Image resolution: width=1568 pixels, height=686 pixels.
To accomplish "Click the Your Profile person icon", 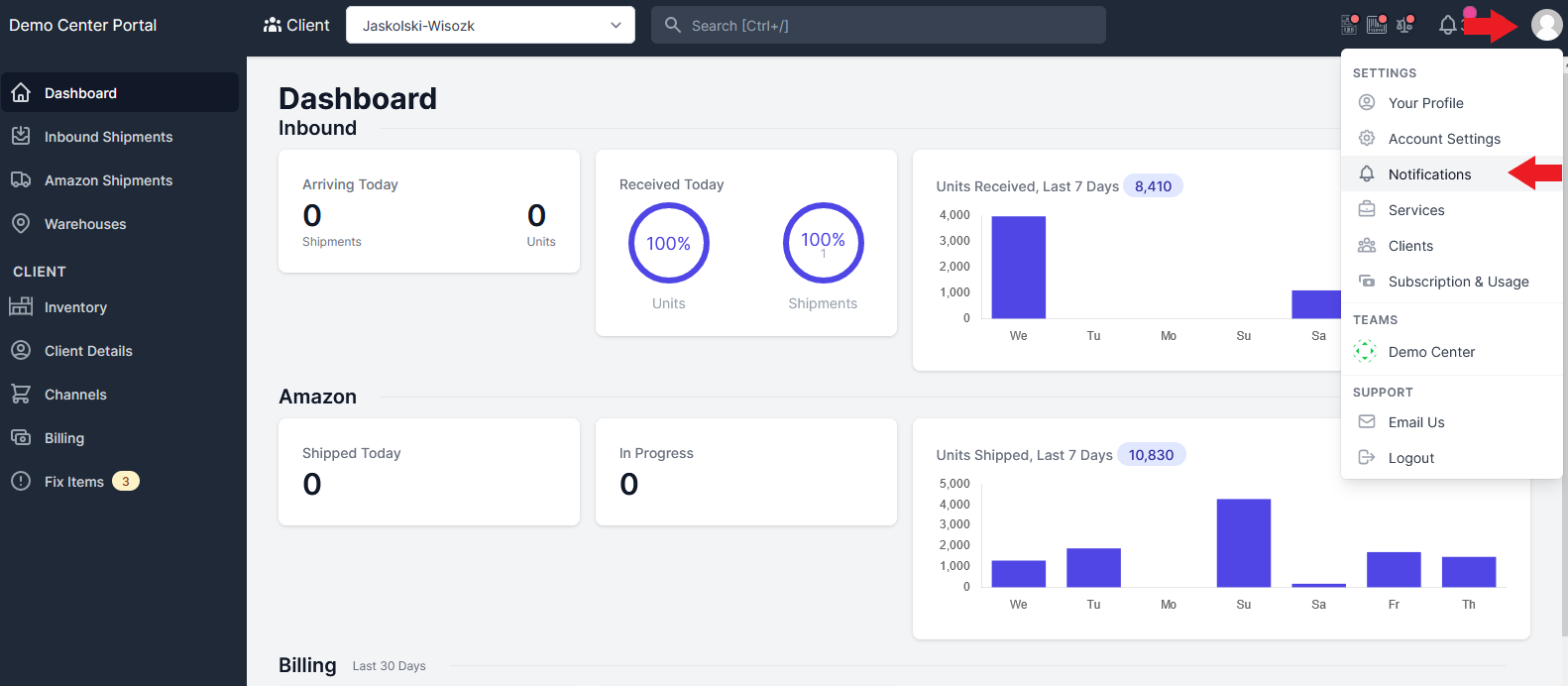I will [x=1367, y=102].
